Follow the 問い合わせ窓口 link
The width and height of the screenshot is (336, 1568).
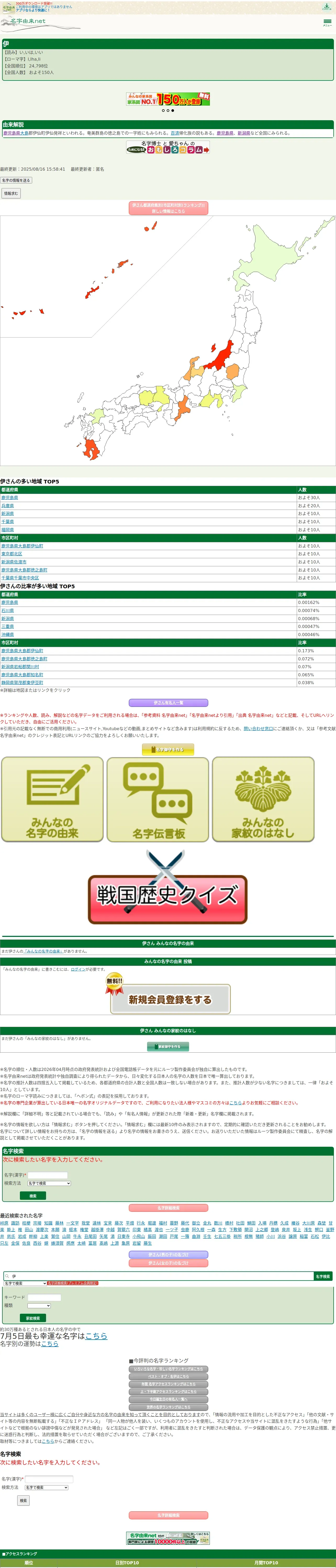coord(259,728)
